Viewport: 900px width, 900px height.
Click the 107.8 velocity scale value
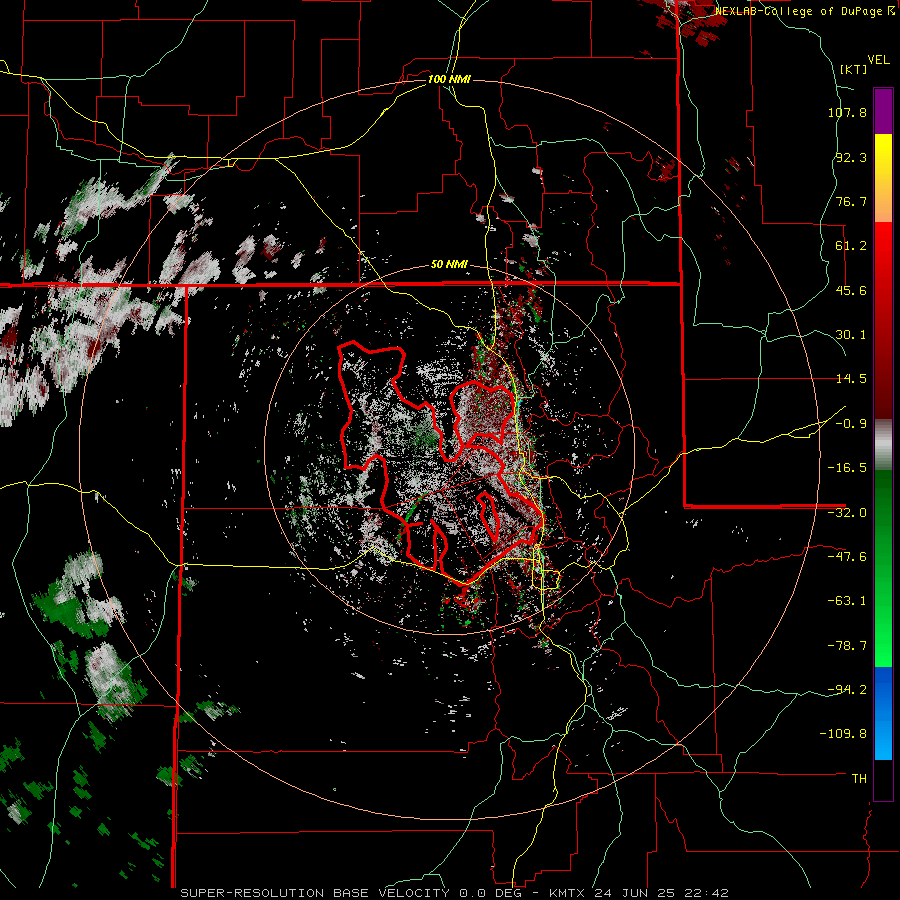point(847,112)
